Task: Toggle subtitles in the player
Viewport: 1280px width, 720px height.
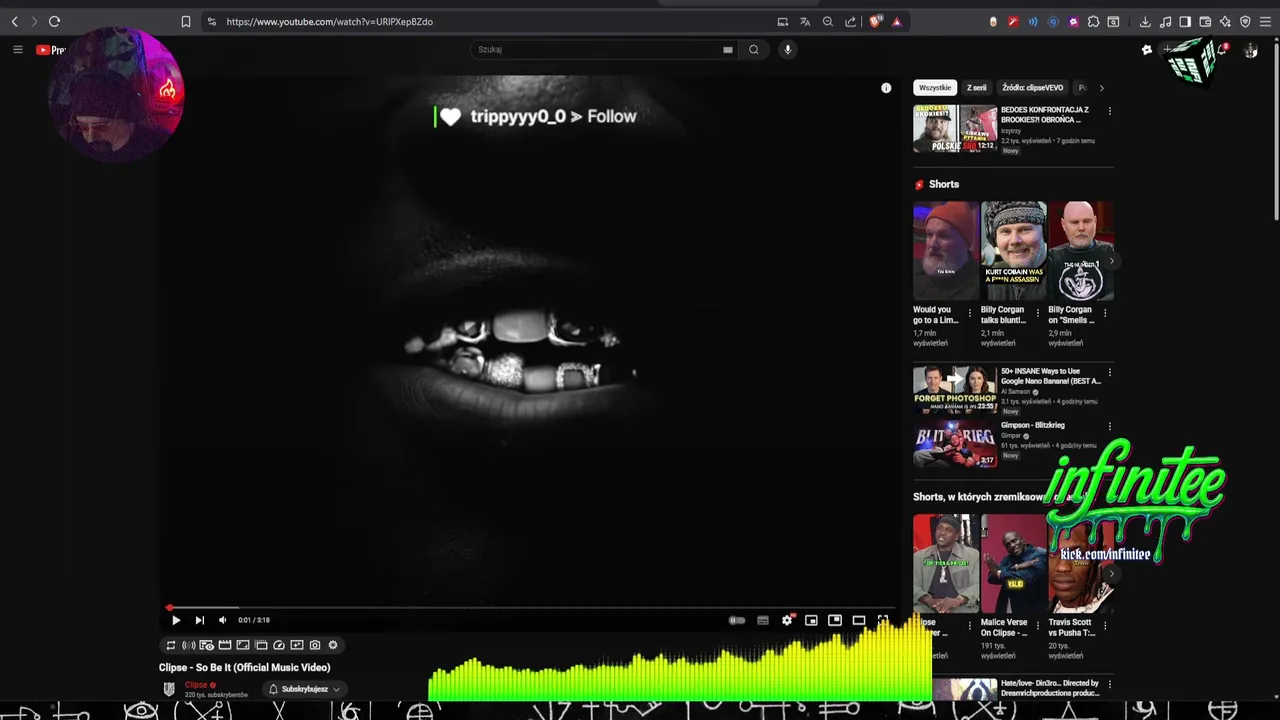Action: coord(763,620)
